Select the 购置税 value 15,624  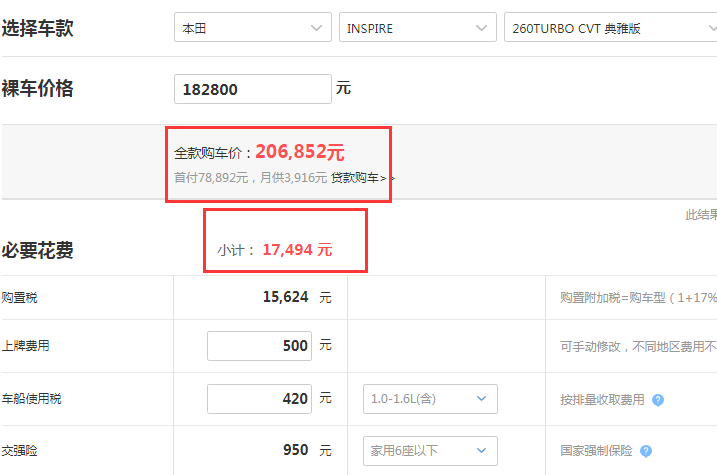(285, 297)
